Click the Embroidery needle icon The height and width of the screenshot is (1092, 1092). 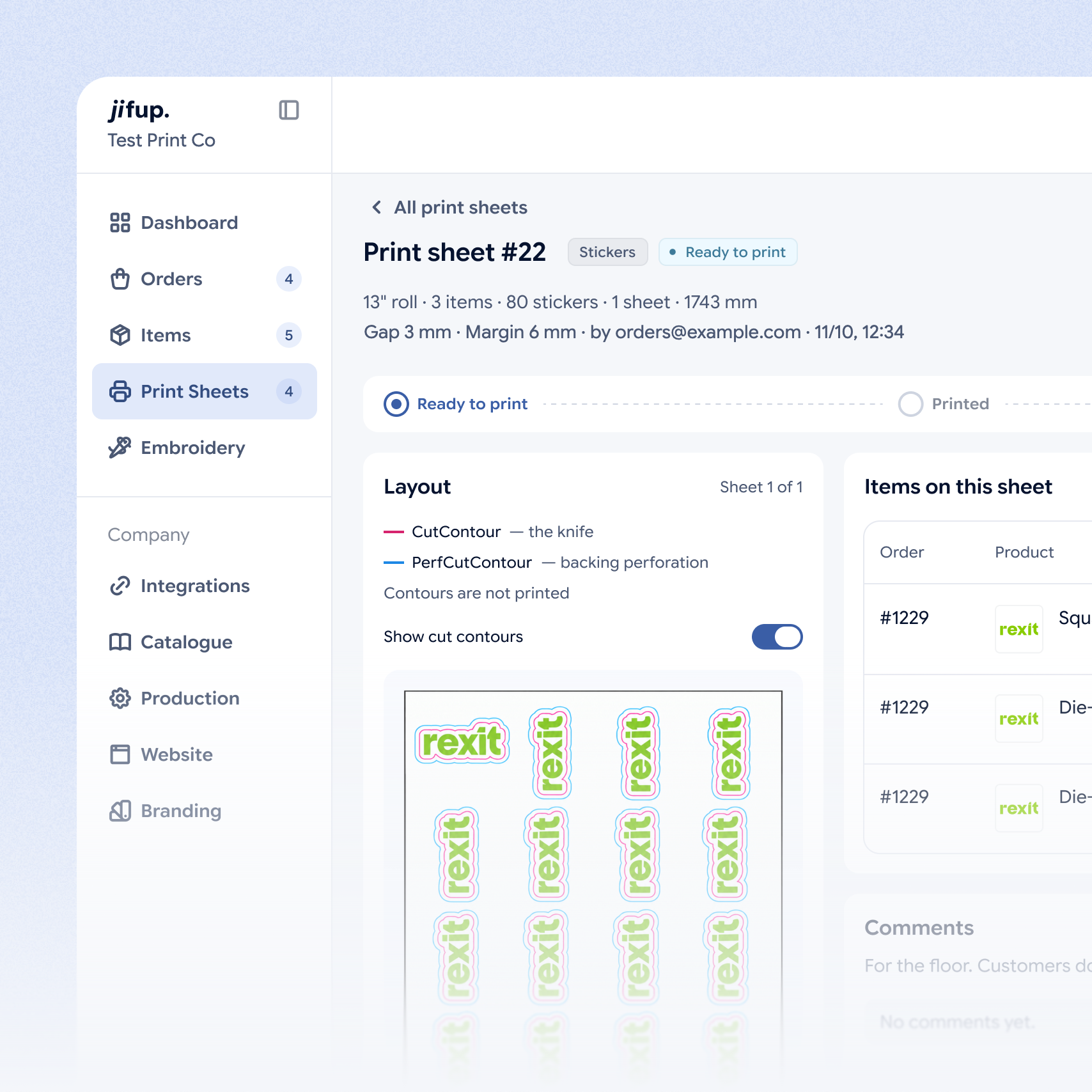click(120, 448)
